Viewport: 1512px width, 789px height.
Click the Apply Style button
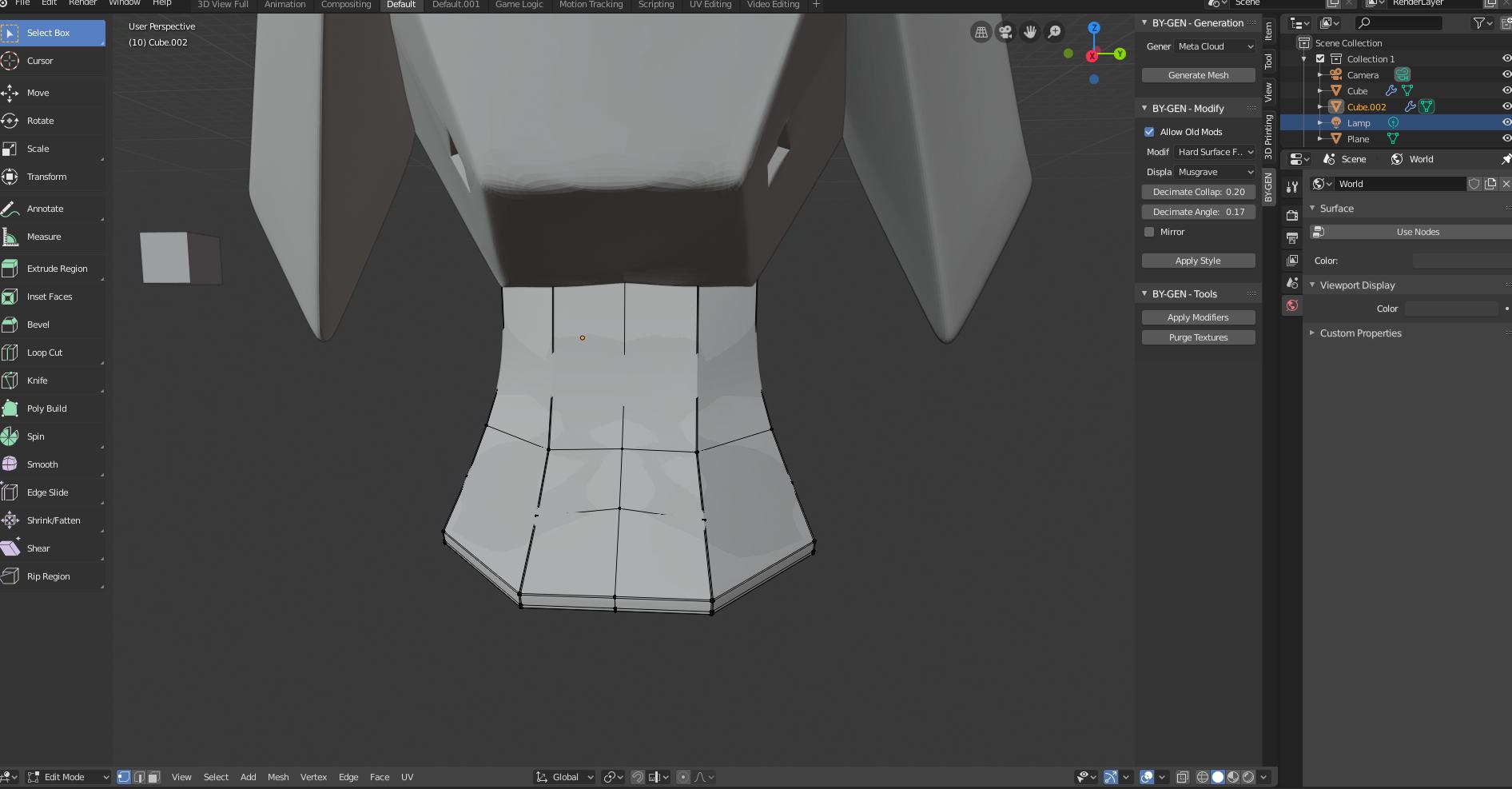click(1198, 261)
